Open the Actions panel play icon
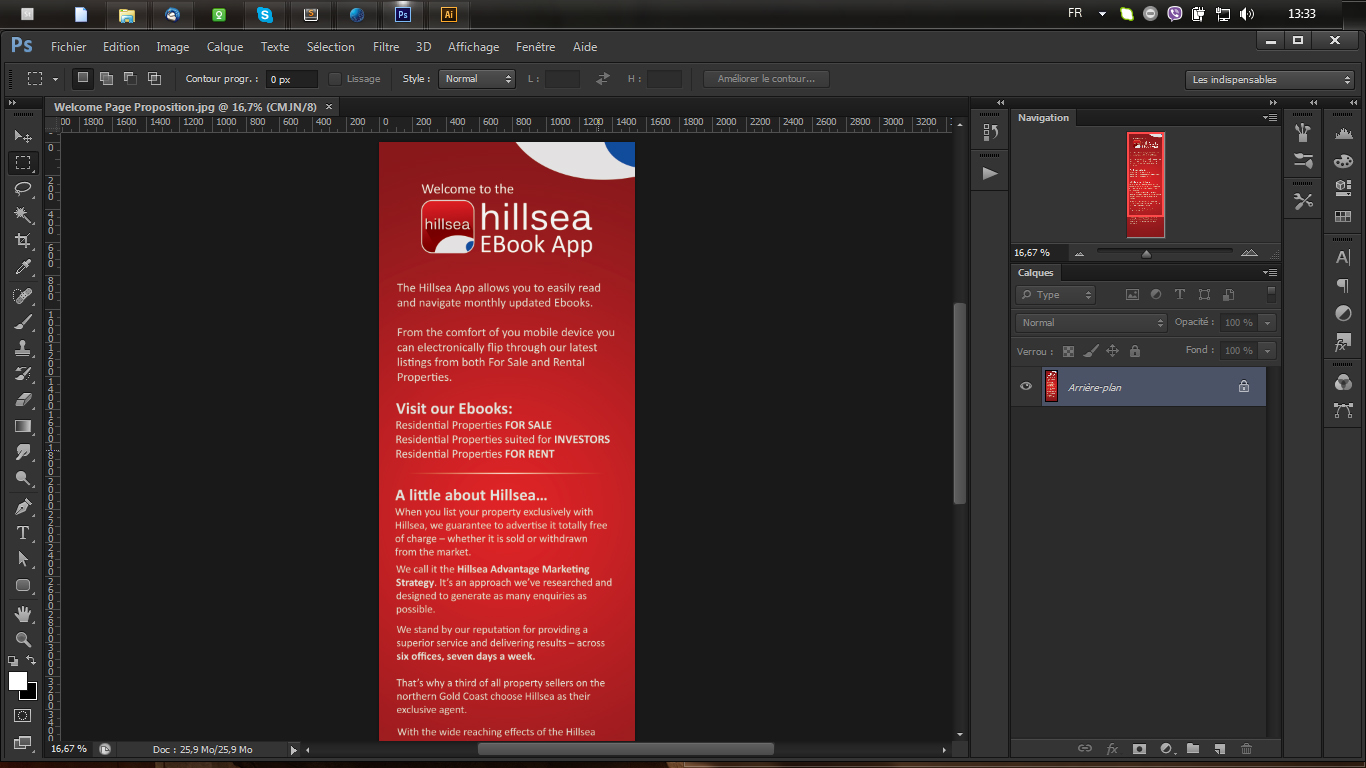 point(990,173)
